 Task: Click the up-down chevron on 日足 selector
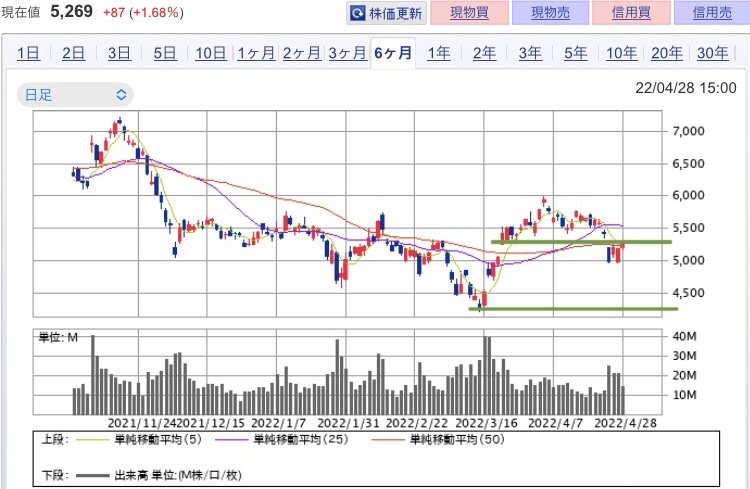pos(121,95)
